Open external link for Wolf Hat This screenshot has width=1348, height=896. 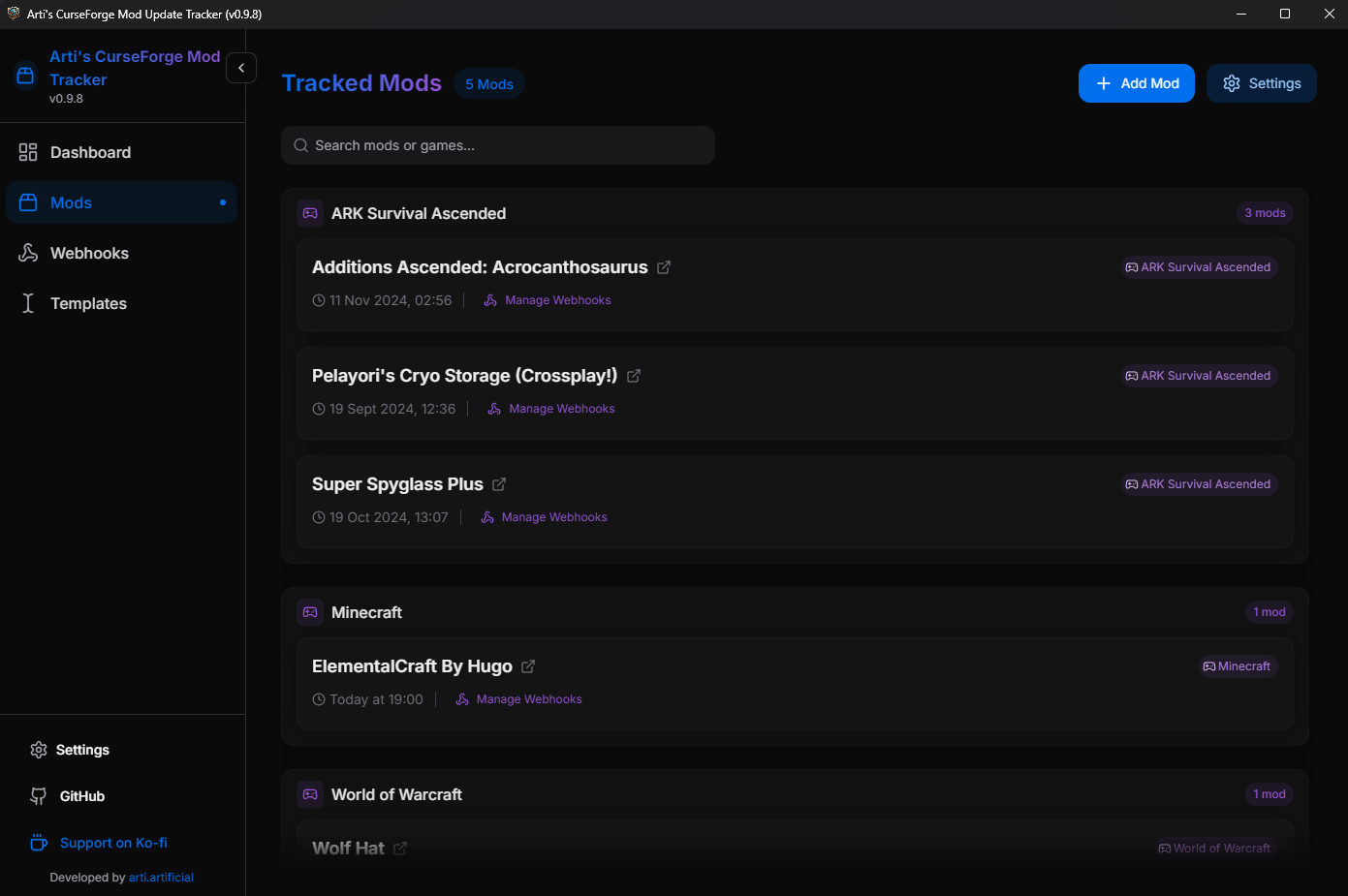(x=400, y=849)
